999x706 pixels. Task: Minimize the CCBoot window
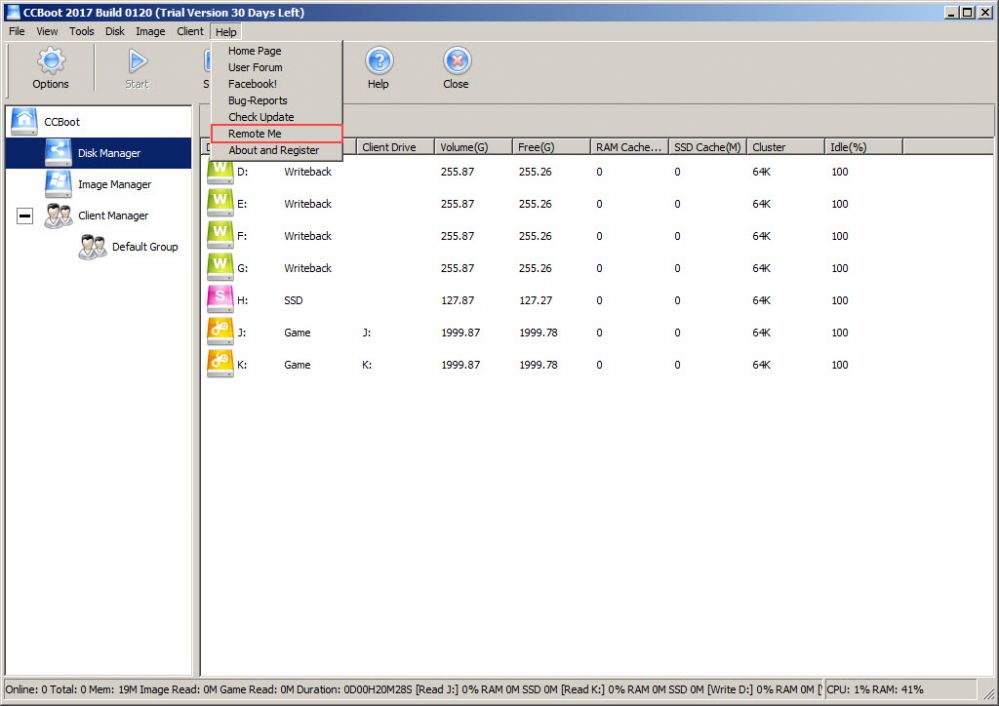(952, 12)
